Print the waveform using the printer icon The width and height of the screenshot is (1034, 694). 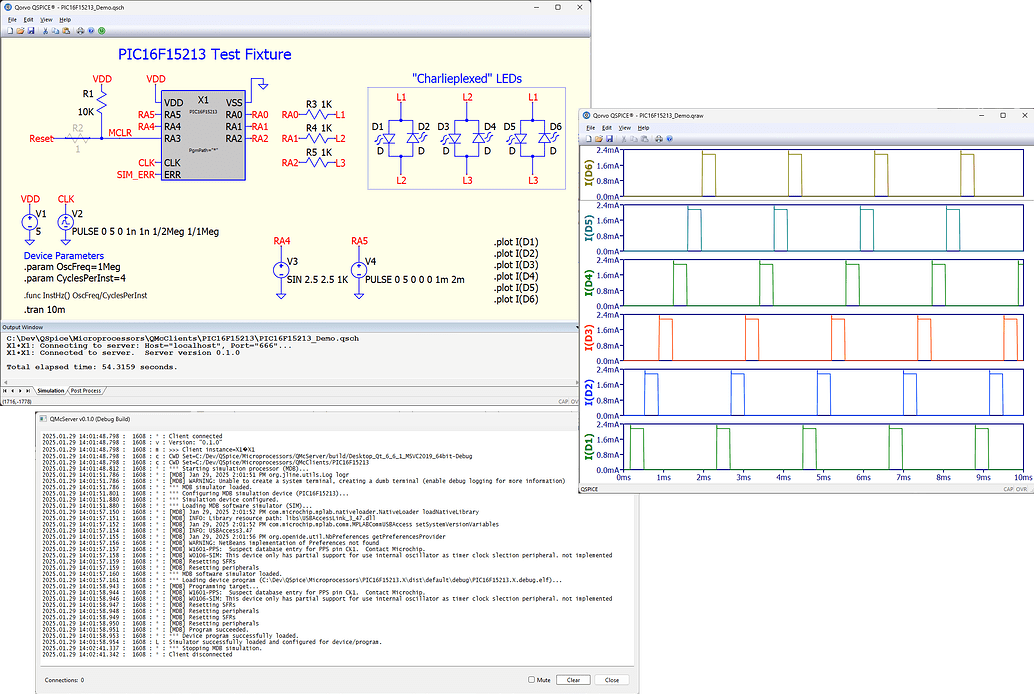point(658,139)
